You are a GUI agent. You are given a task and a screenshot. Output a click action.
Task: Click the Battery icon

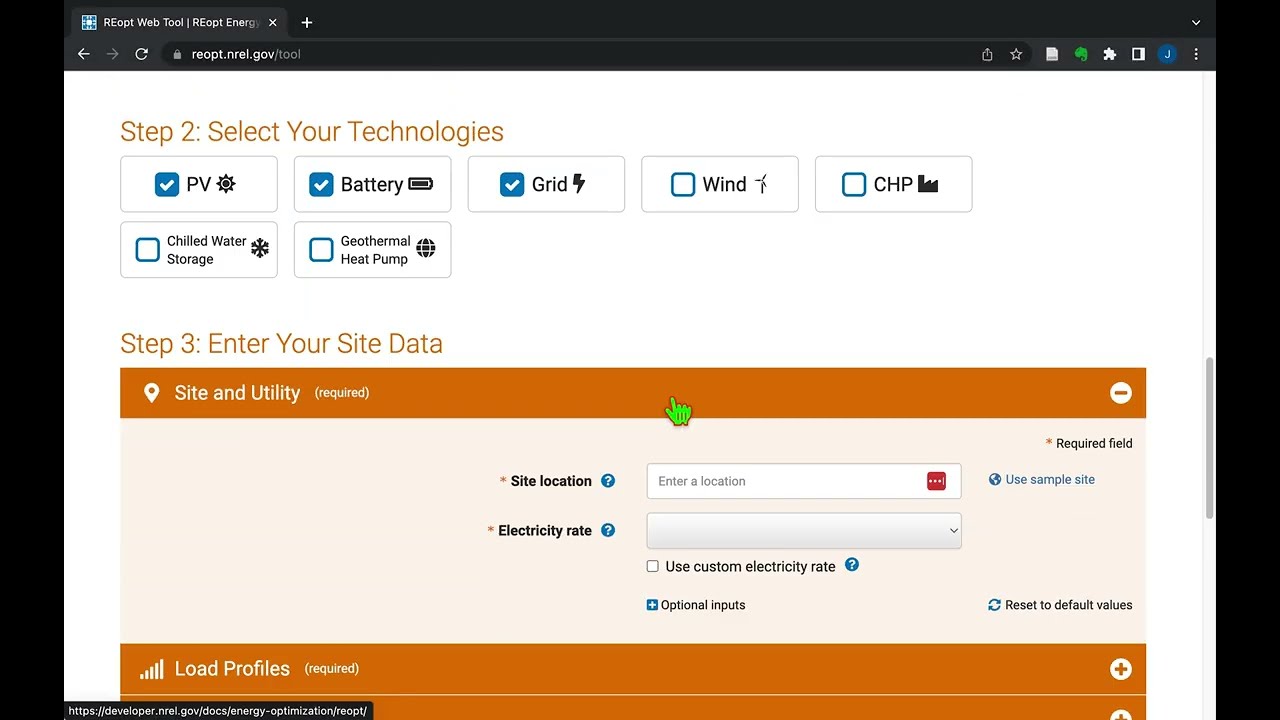coord(421,184)
